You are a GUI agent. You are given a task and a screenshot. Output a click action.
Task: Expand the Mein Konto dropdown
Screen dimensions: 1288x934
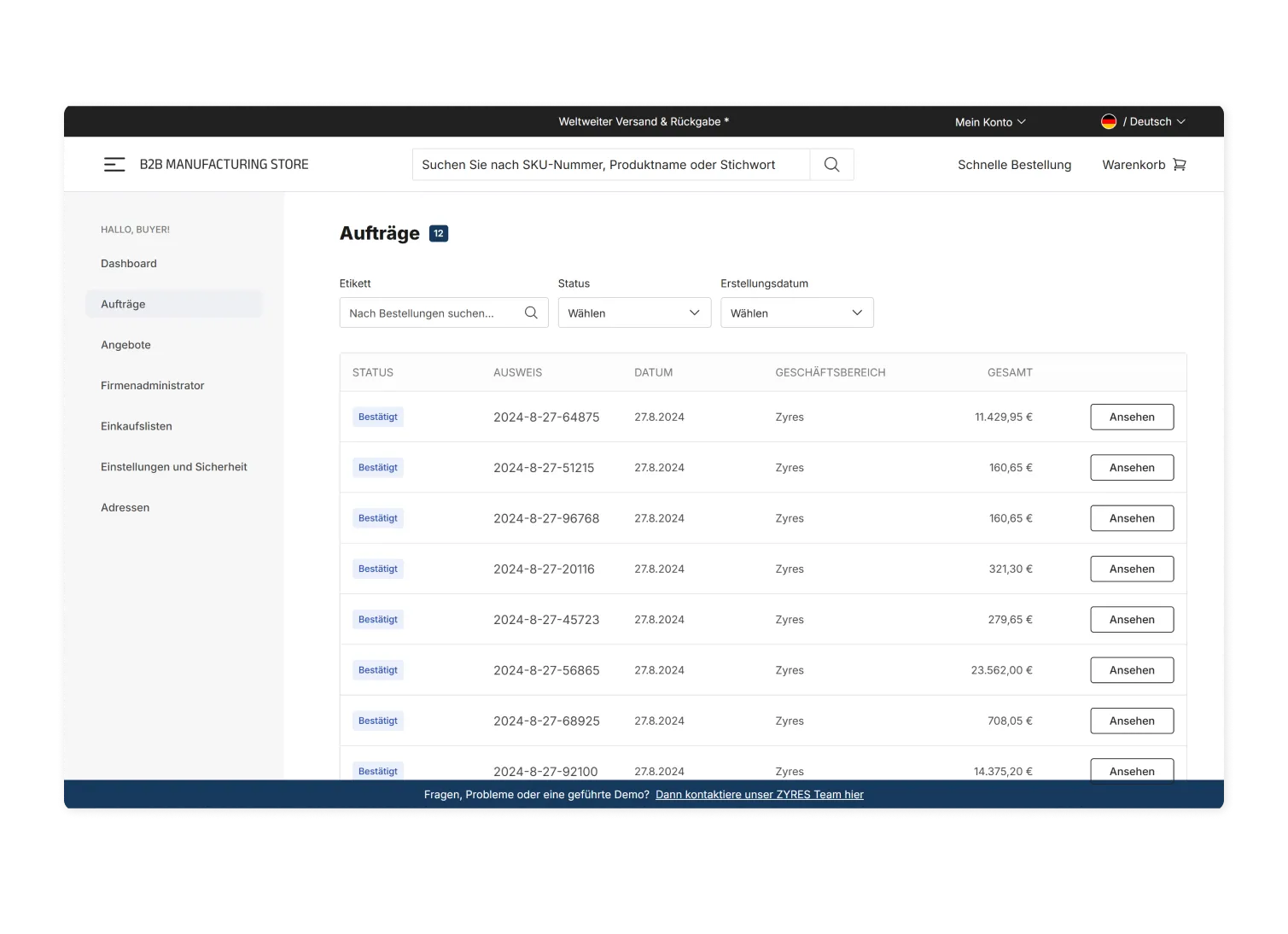point(990,122)
